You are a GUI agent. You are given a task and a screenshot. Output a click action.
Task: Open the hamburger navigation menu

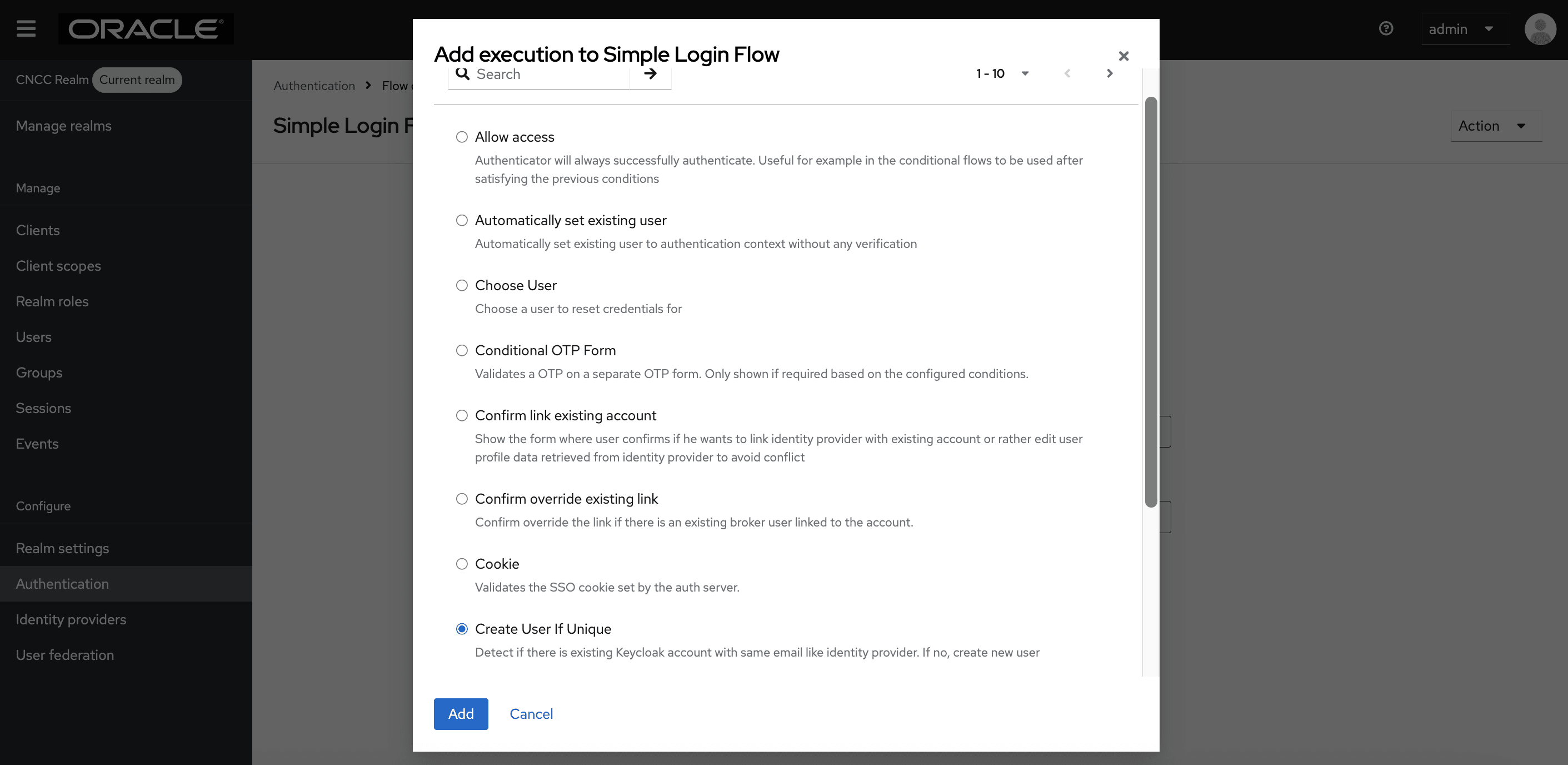[26, 28]
